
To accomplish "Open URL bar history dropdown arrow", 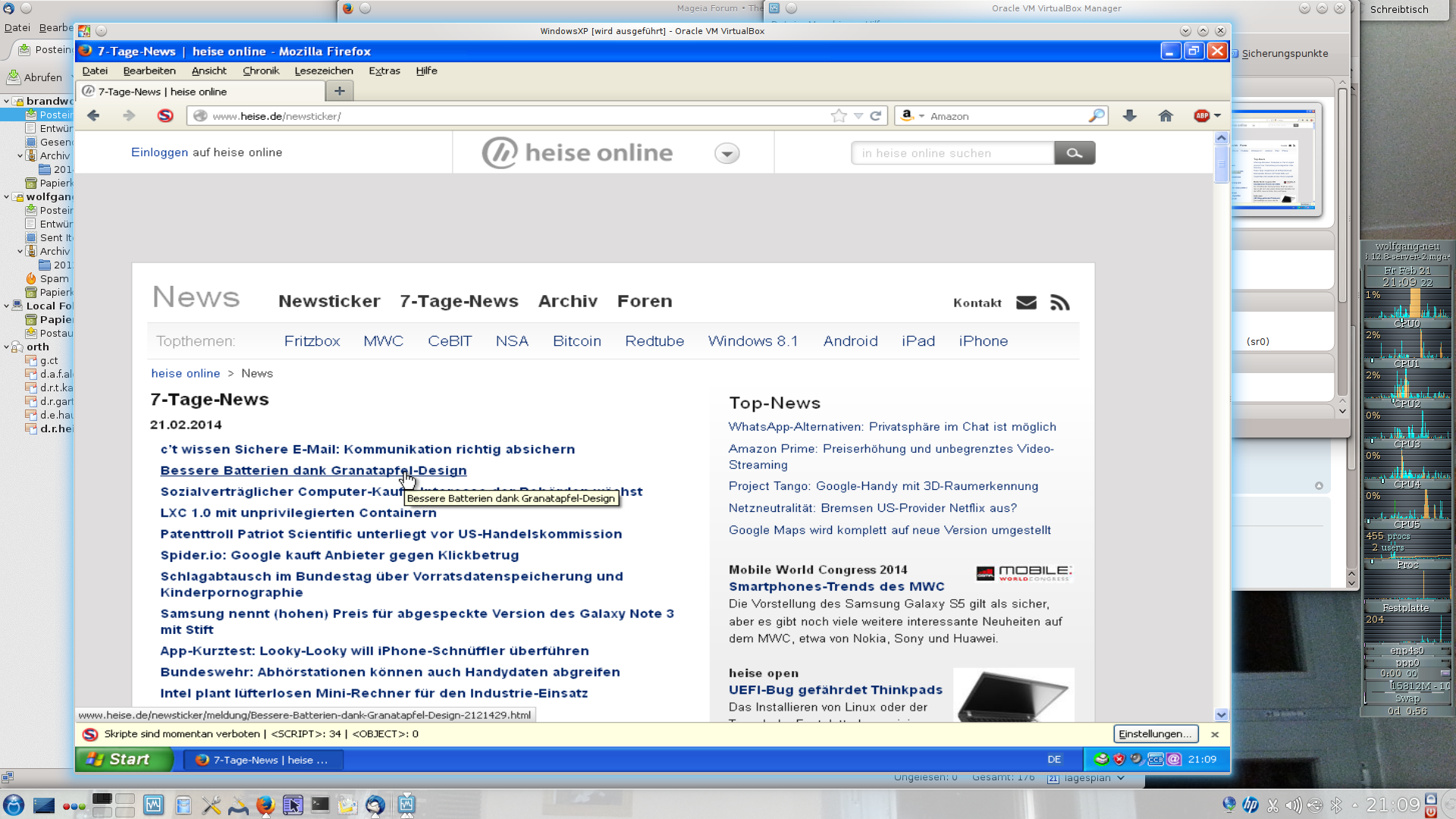I will click(x=858, y=116).
